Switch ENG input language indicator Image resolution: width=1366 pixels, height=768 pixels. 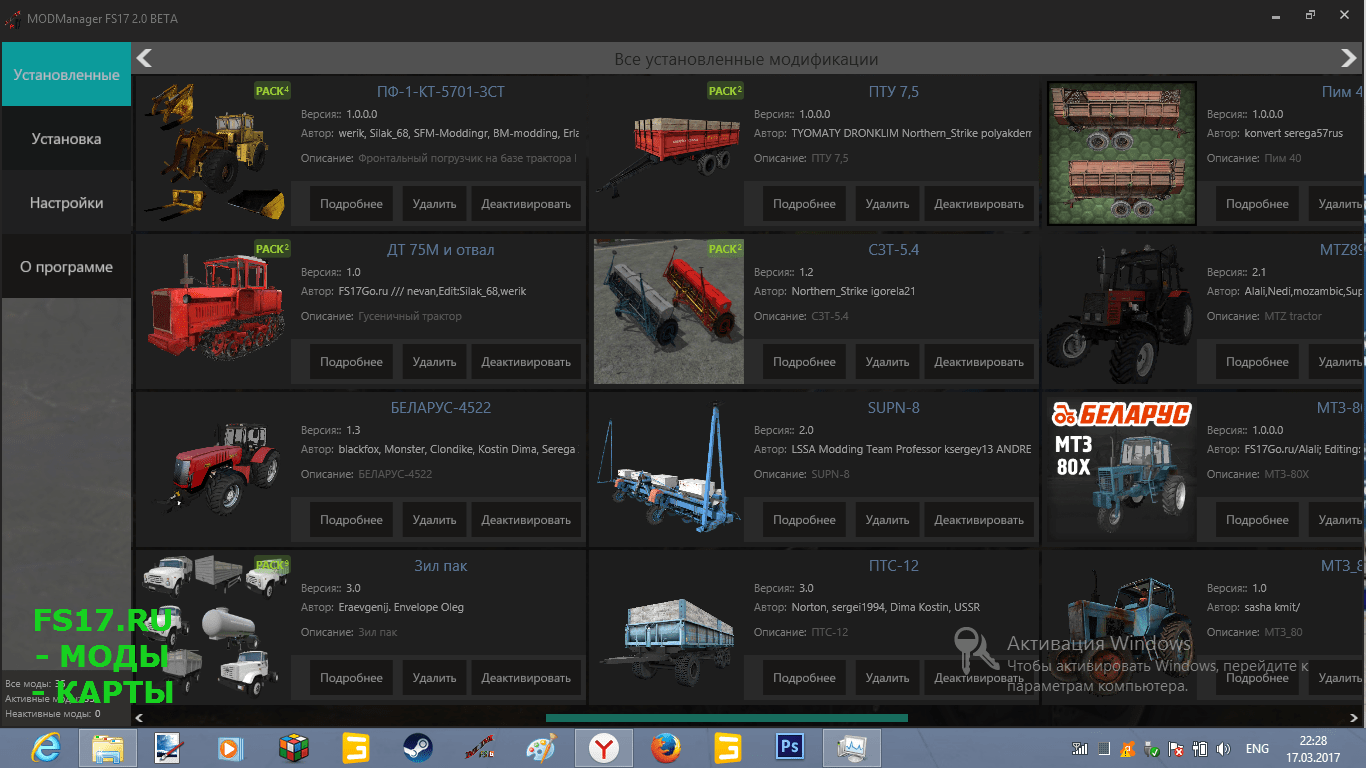pyautogui.click(x=1257, y=748)
